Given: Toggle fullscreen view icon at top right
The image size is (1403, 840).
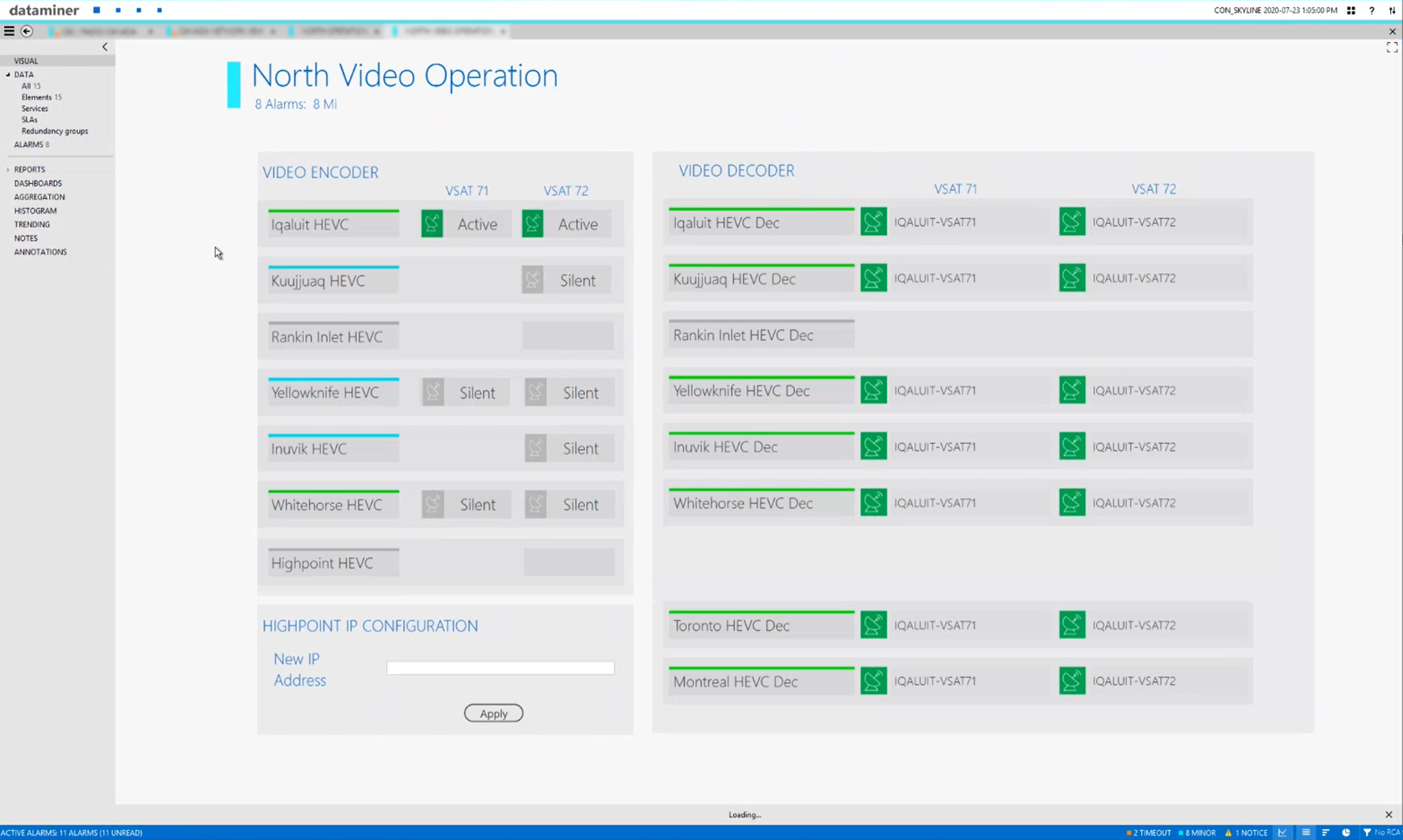Looking at the screenshot, I should (1392, 47).
